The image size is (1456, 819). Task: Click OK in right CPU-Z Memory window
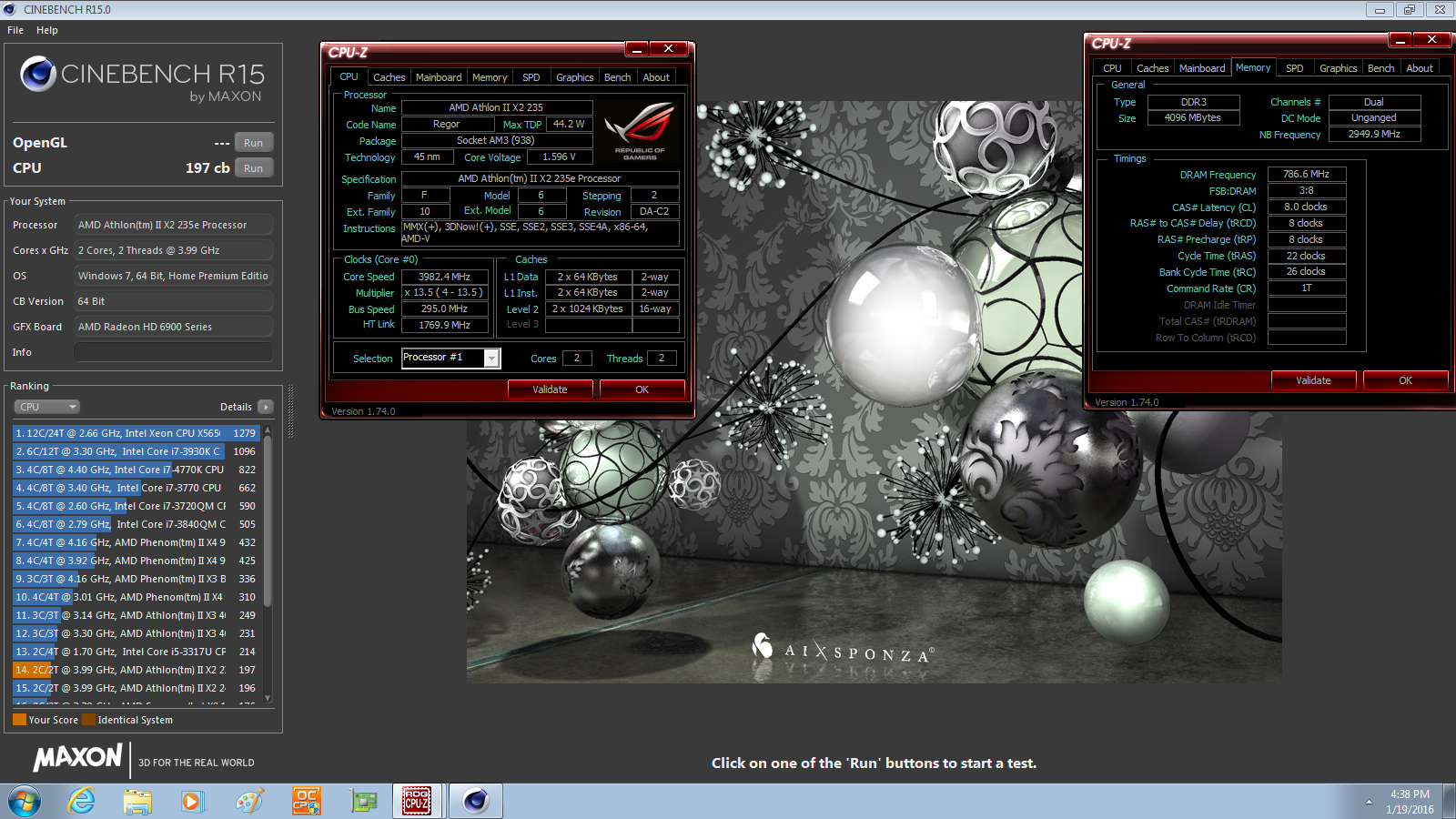pyautogui.click(x=1405, y=380)
